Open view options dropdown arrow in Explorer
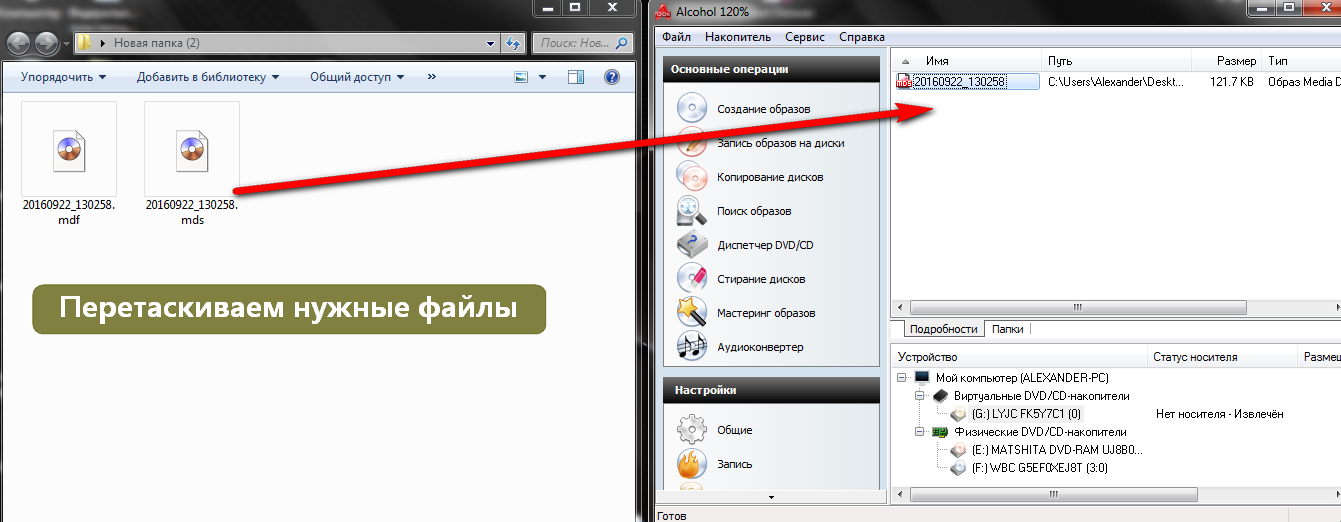The height and width of the screenshot is (522, 1341). [543, 77]
